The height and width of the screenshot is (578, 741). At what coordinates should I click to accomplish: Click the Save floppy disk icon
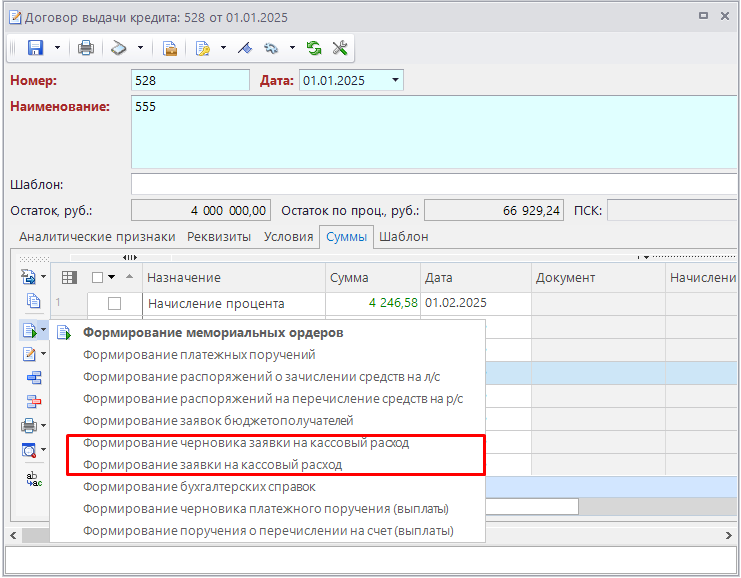tap(36, 48)
